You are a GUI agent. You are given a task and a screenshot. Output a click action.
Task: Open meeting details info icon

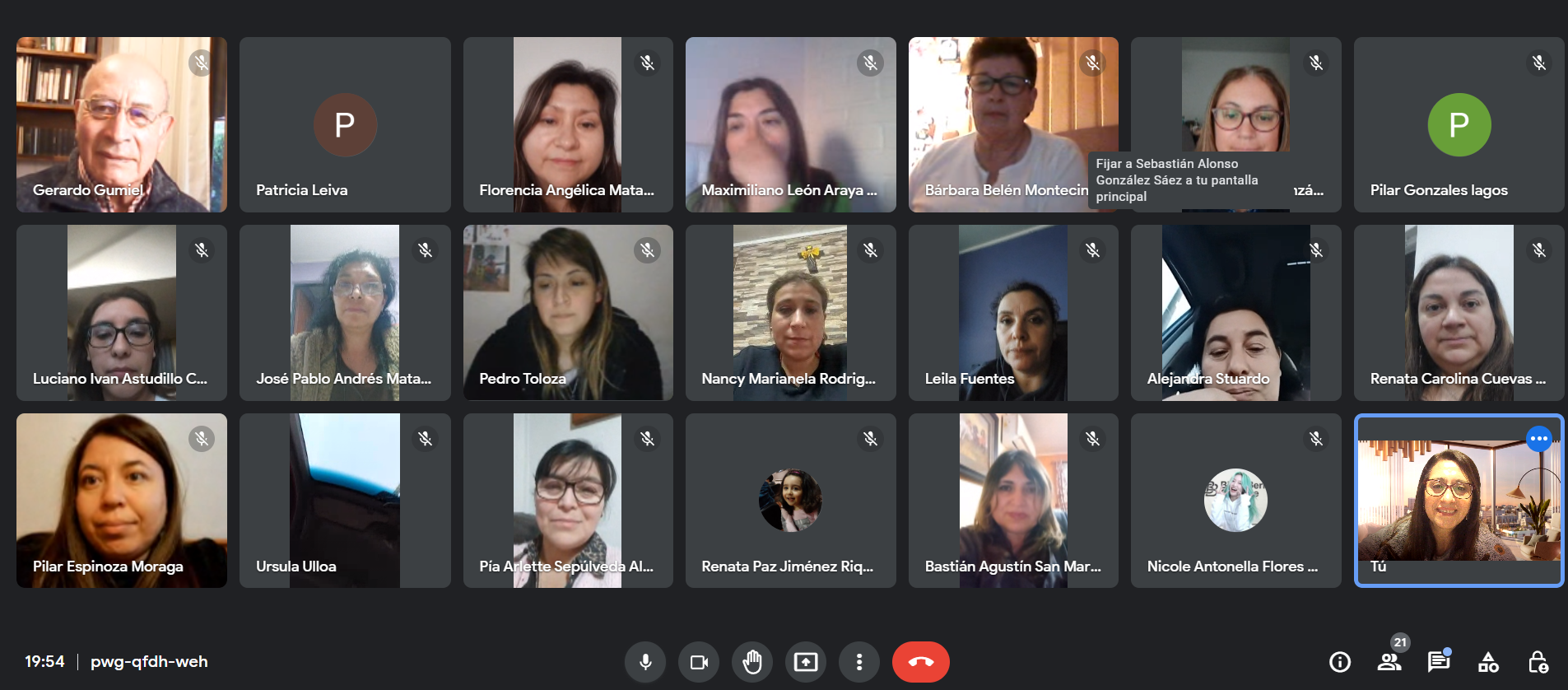pyautogui.click(x=1340, y=662)
